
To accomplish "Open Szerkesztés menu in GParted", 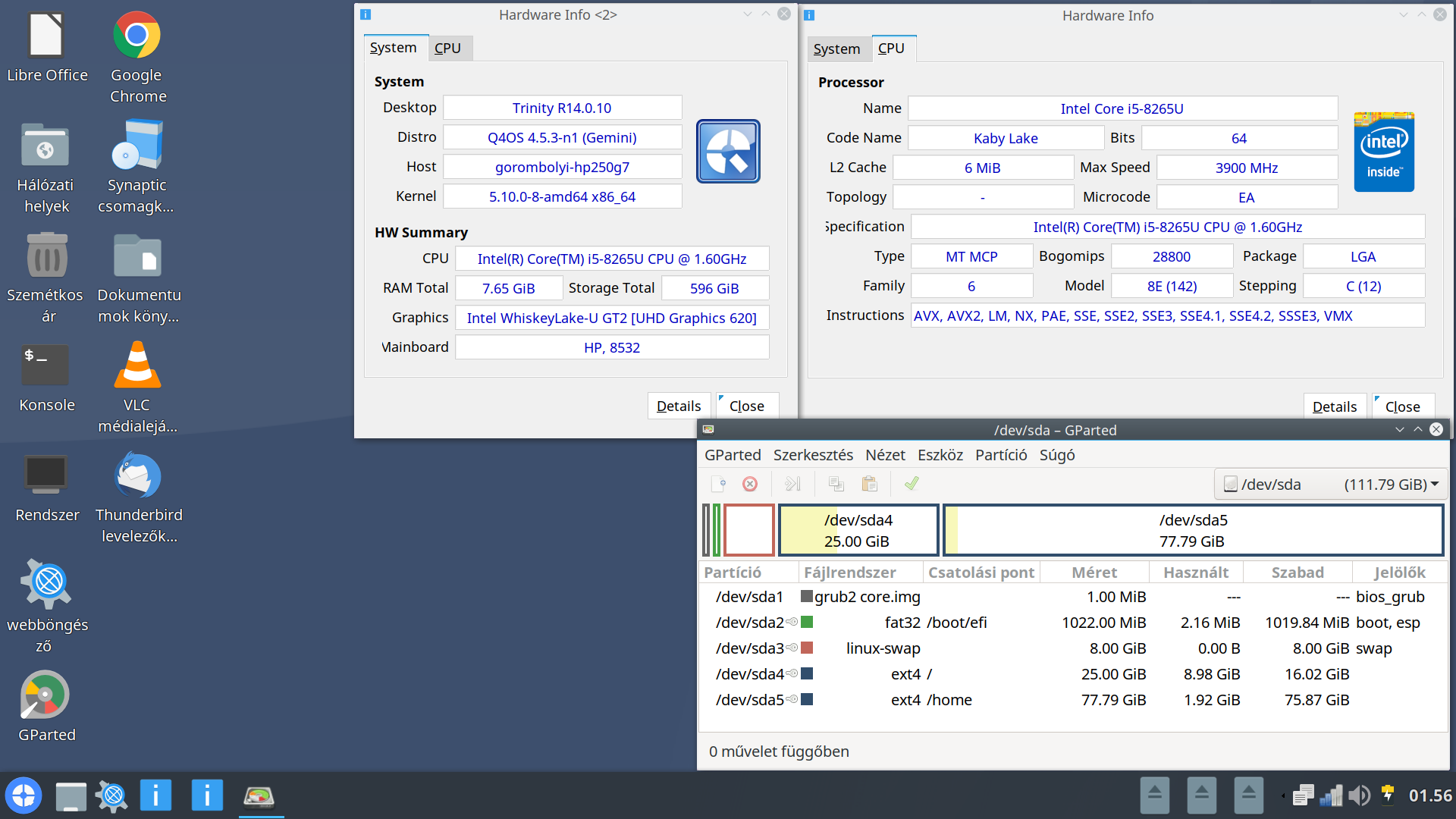I will [813, 455].
